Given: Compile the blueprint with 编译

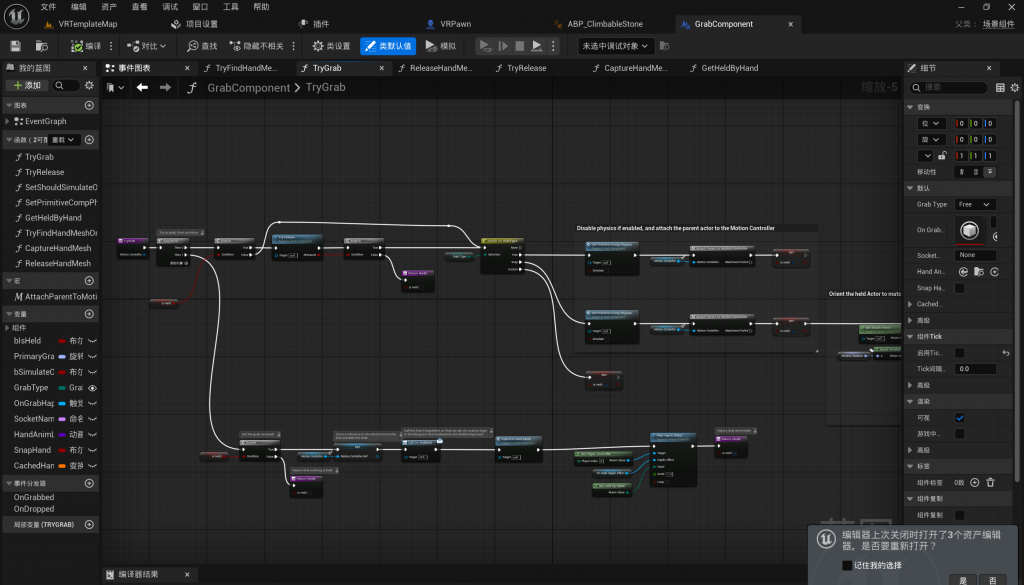Looking at the screenshot, I should (x=86, y=46).
